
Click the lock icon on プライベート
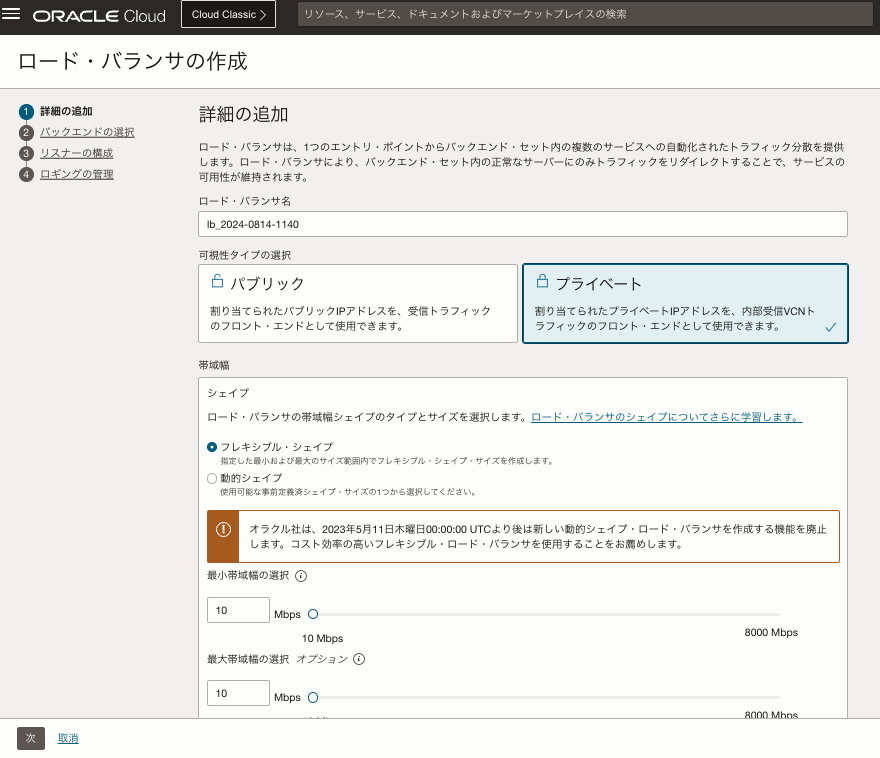click(x=542, y=281)
